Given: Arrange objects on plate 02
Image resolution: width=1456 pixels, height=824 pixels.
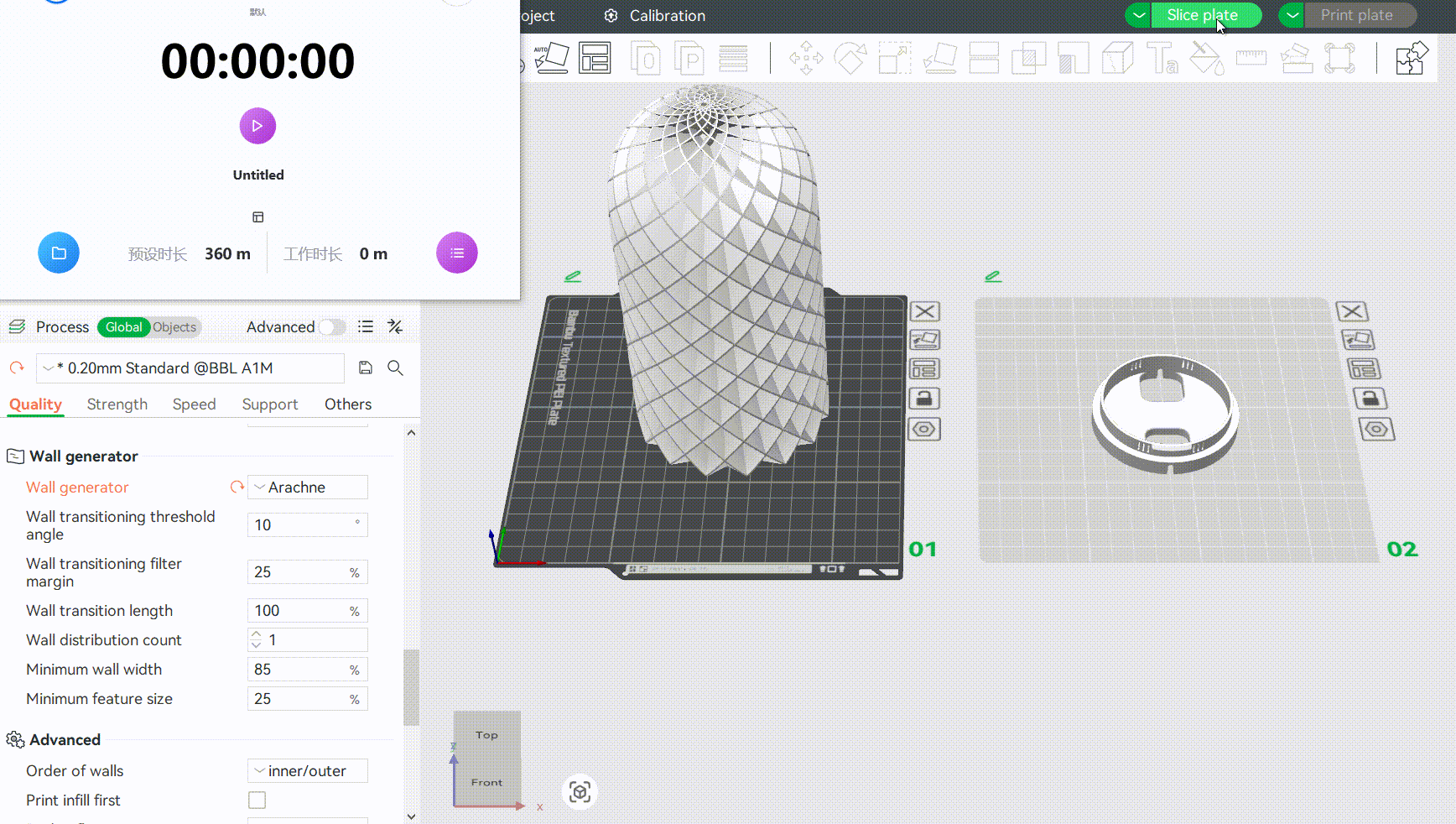Looking at the screenshot, I should (1364, 368).
